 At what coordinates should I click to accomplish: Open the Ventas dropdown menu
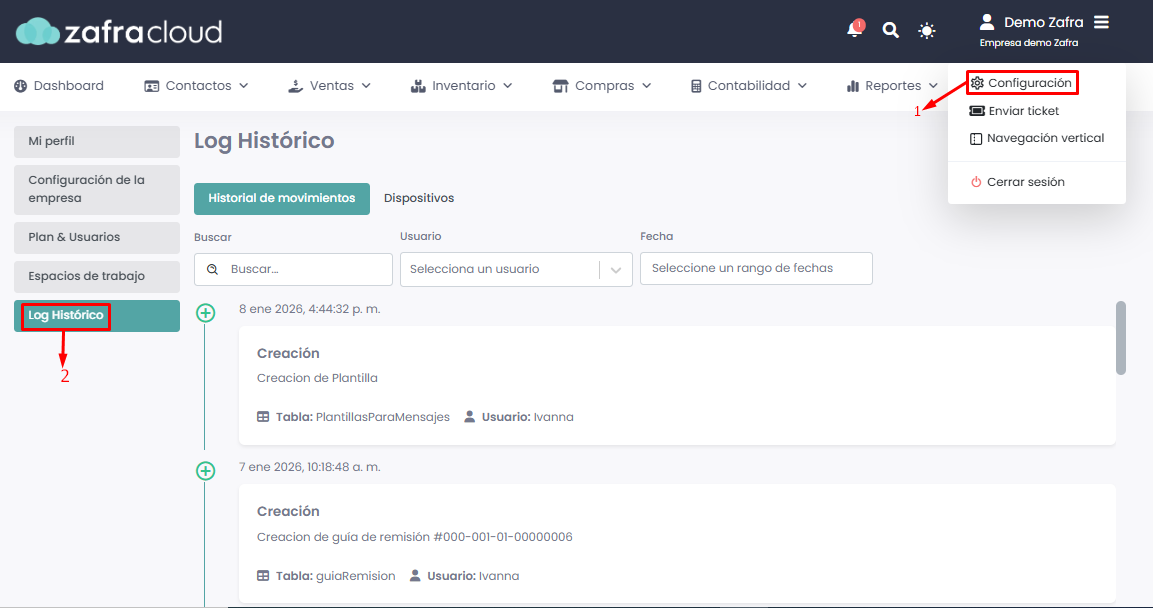pos(329,86)
